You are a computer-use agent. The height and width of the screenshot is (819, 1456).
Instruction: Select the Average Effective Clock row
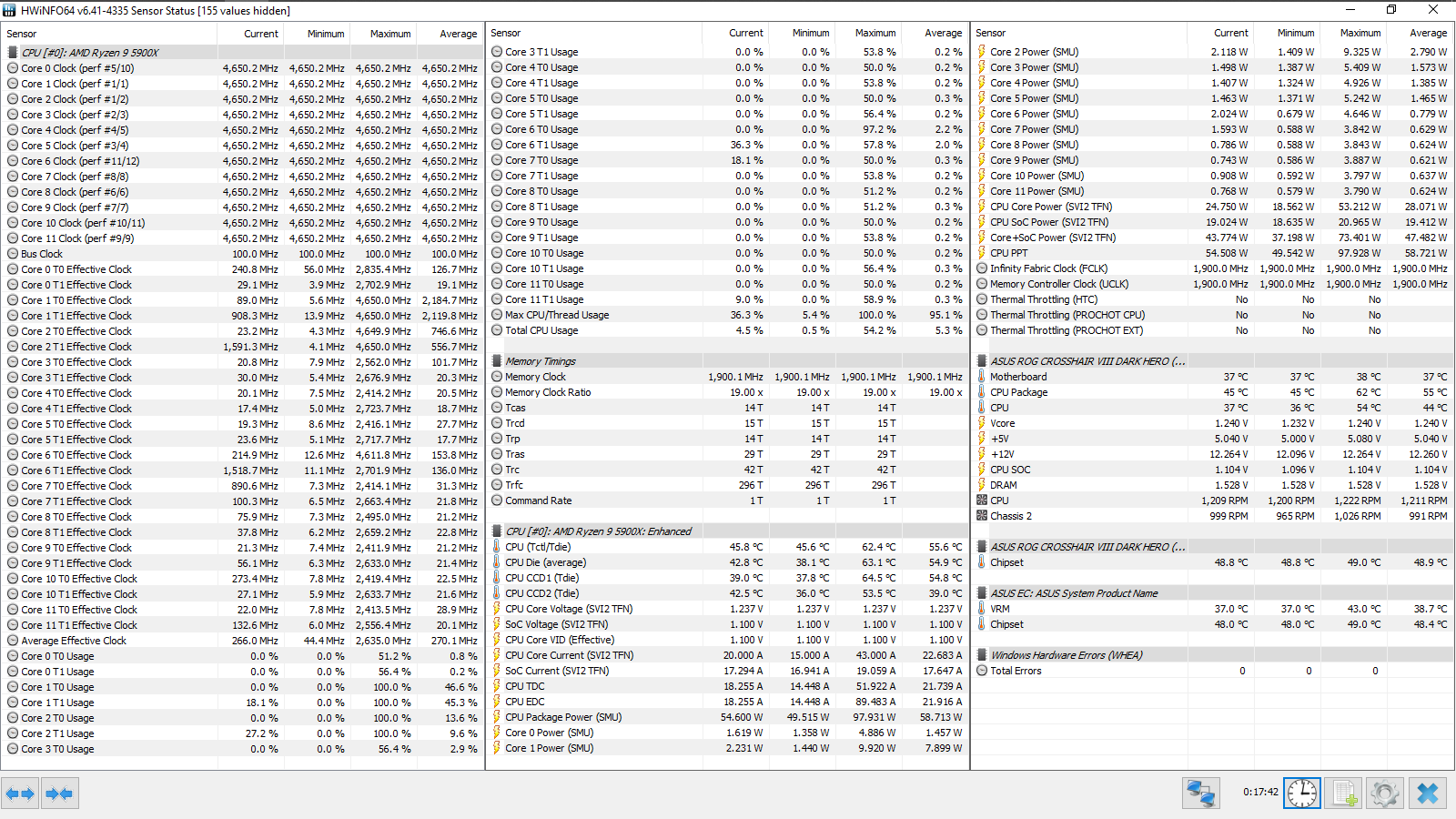coord(242,641)
